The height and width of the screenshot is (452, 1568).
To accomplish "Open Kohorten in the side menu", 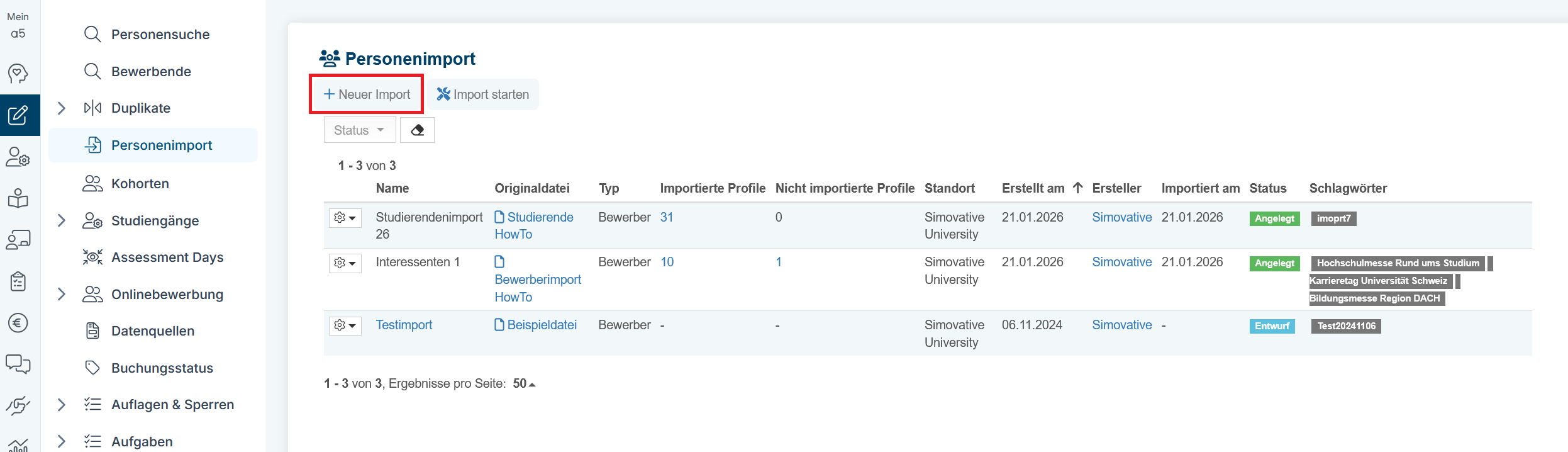I will coord(140,184).
